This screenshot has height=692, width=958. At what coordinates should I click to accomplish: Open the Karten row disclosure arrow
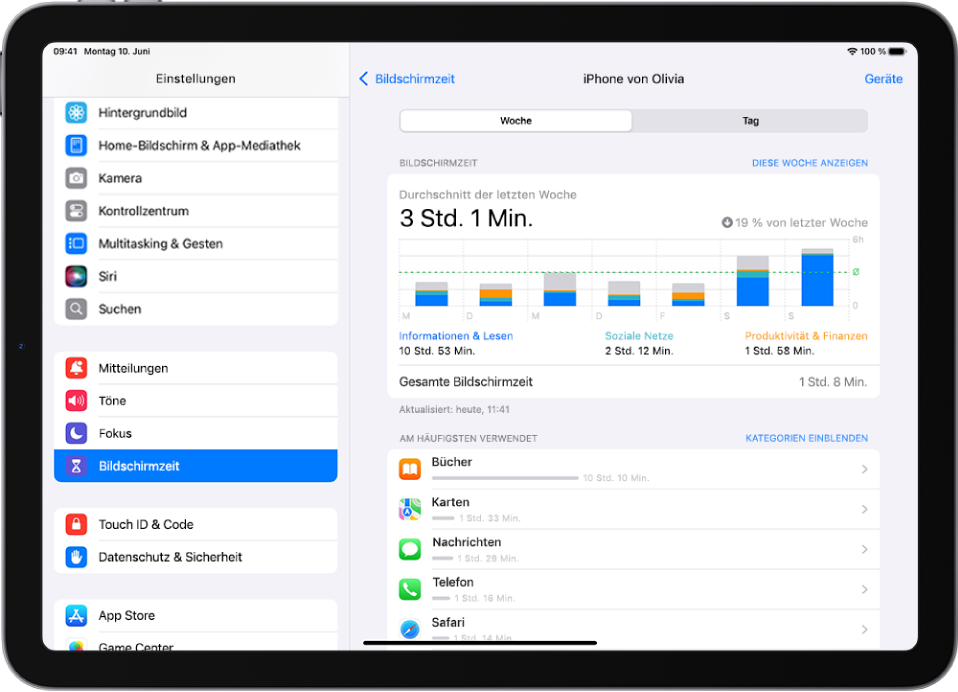click(864, 509)
